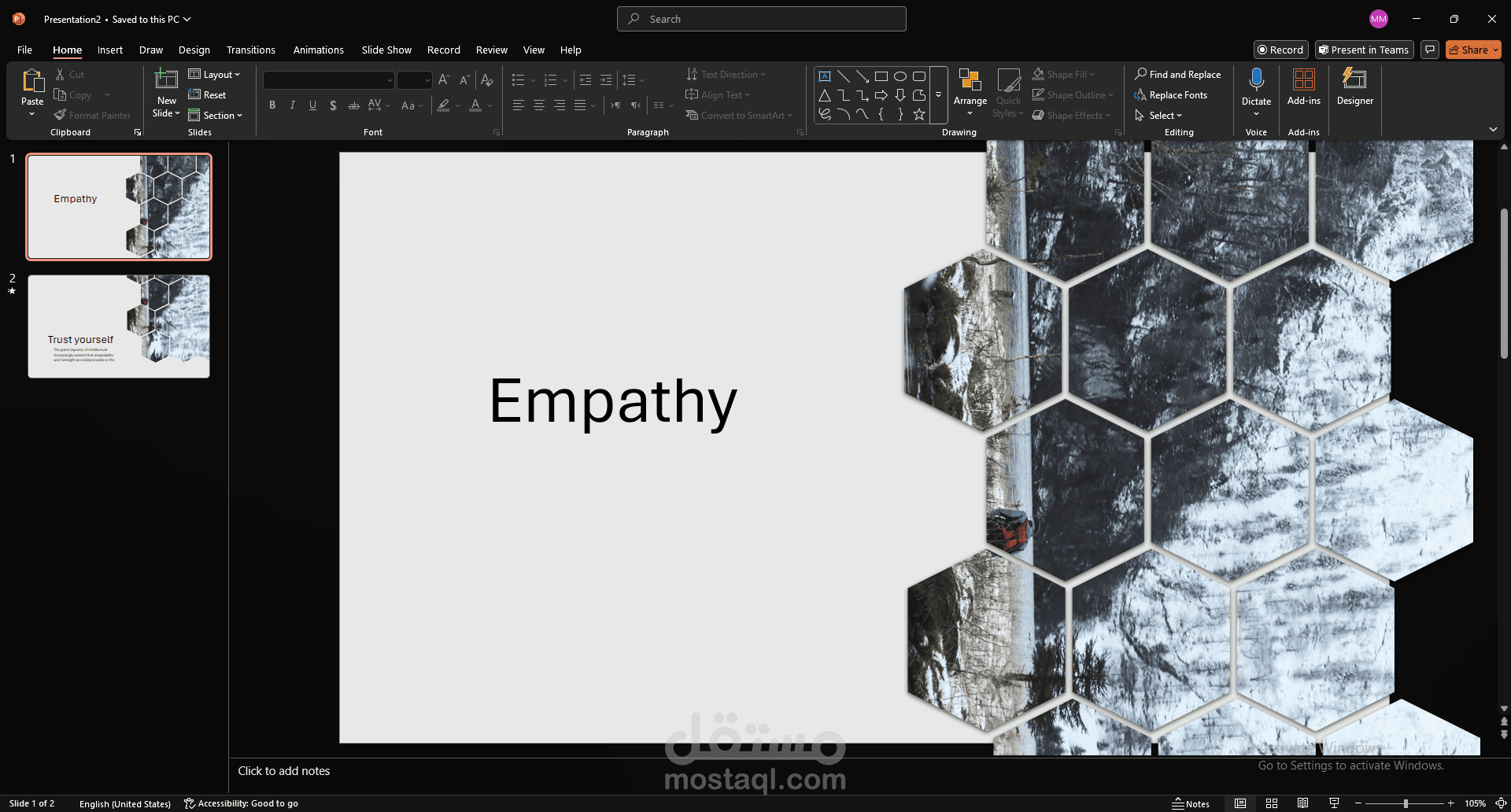Start Slide Show from status bar
The image size is (1511, 812).
pos(1334,803)
